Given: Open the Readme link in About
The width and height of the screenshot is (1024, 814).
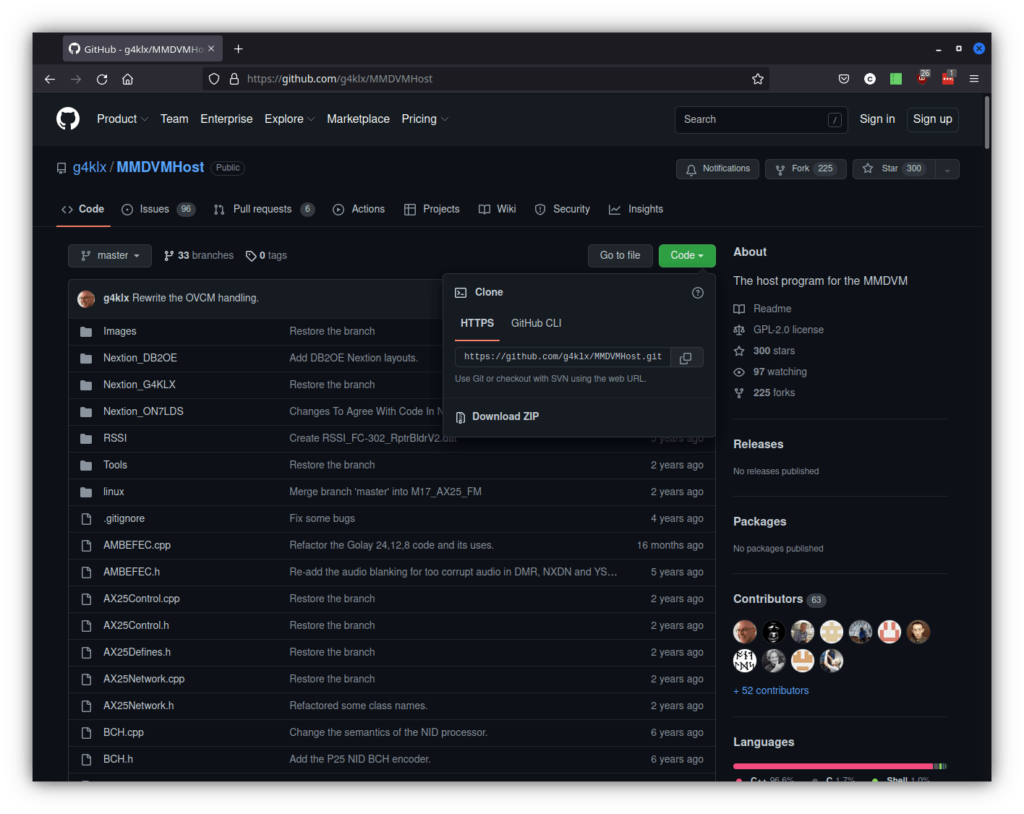Looking at the screenshot, I should click(x=763, y=308).
